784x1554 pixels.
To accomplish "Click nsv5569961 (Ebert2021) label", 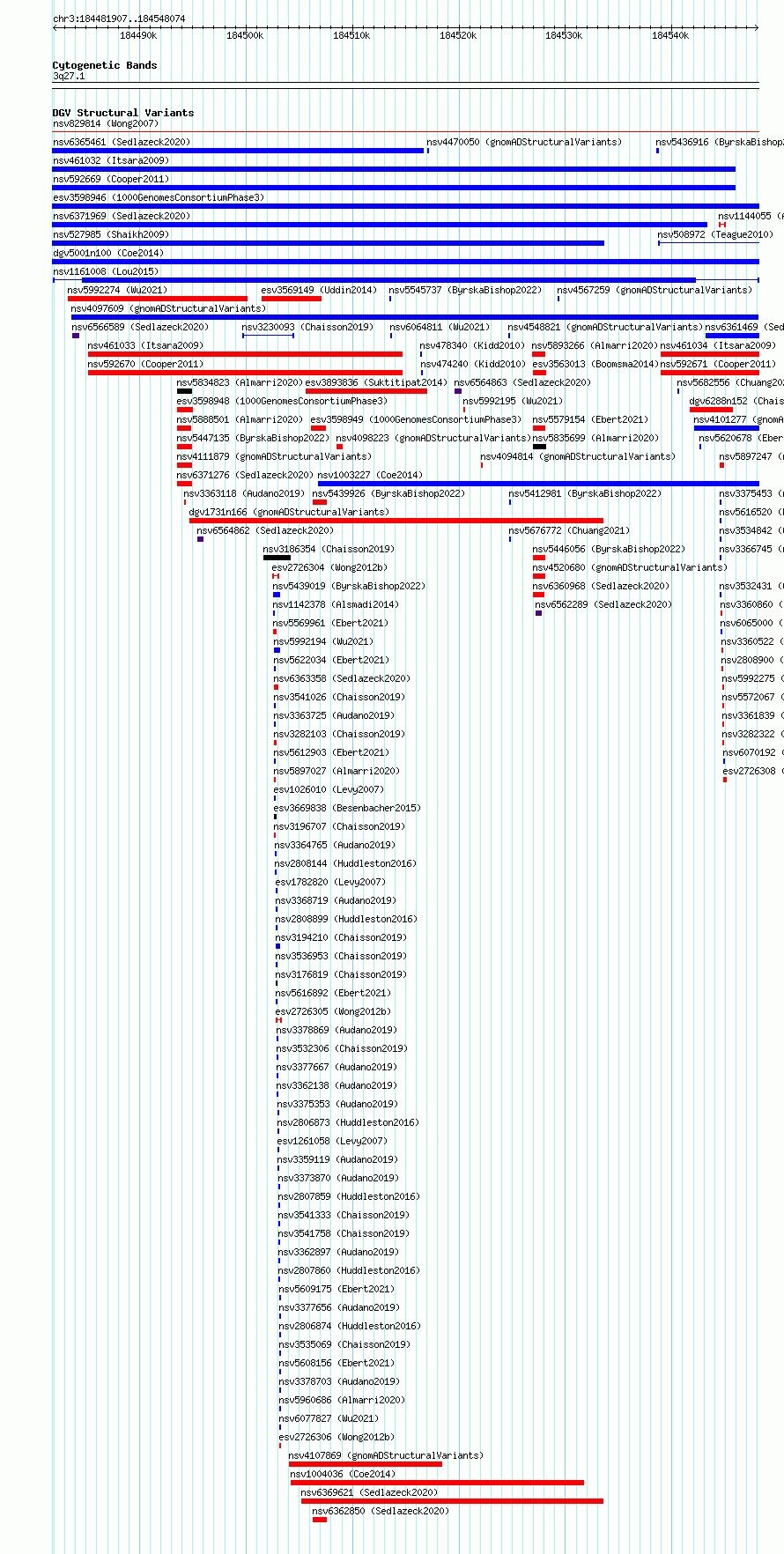I will coord(330,623).
